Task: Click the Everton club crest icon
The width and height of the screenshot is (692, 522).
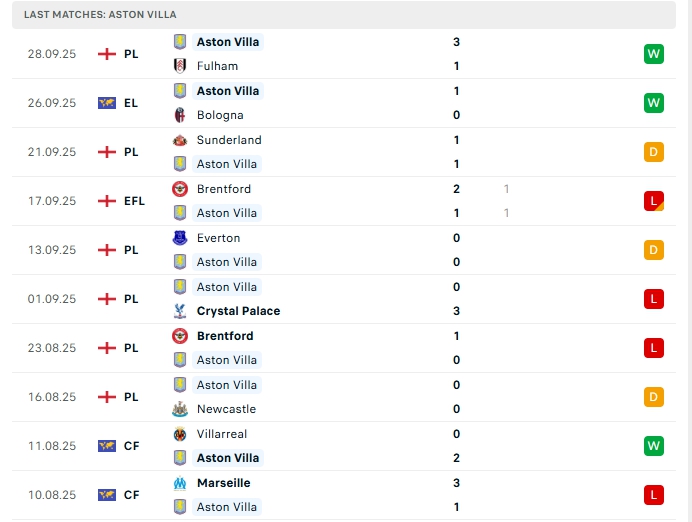Action: [x=180, y=238]
